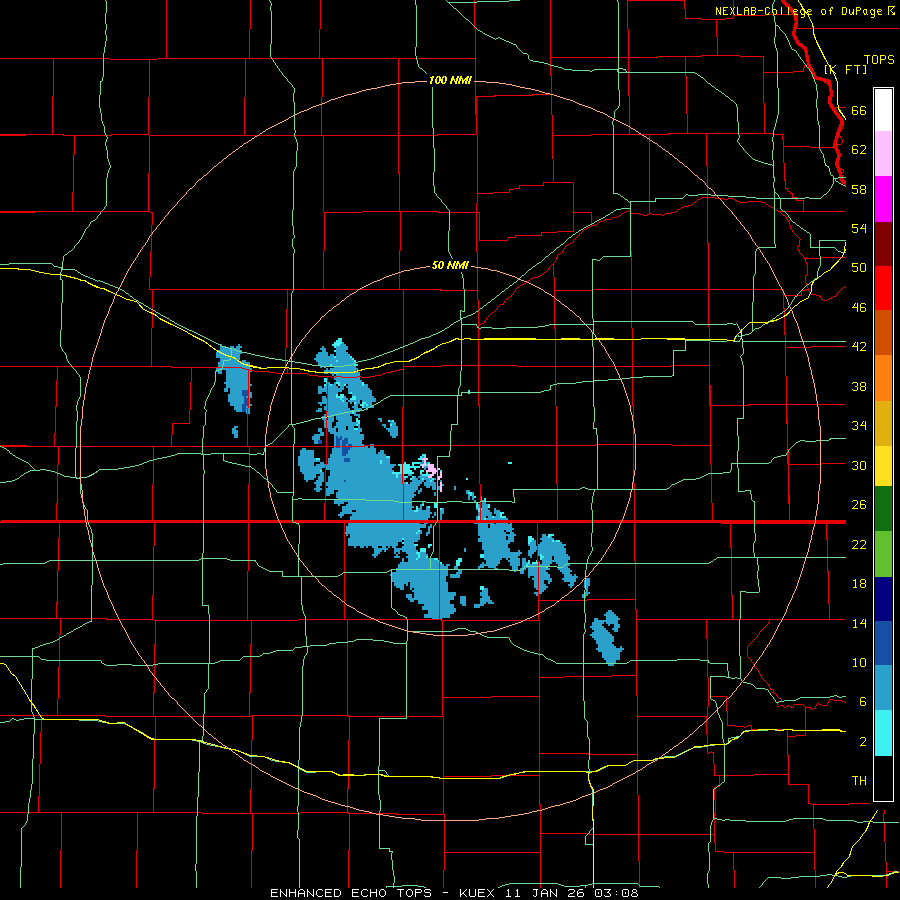Click the ENHANCED ECHO TOPS caption

click(x=351, y=893)
